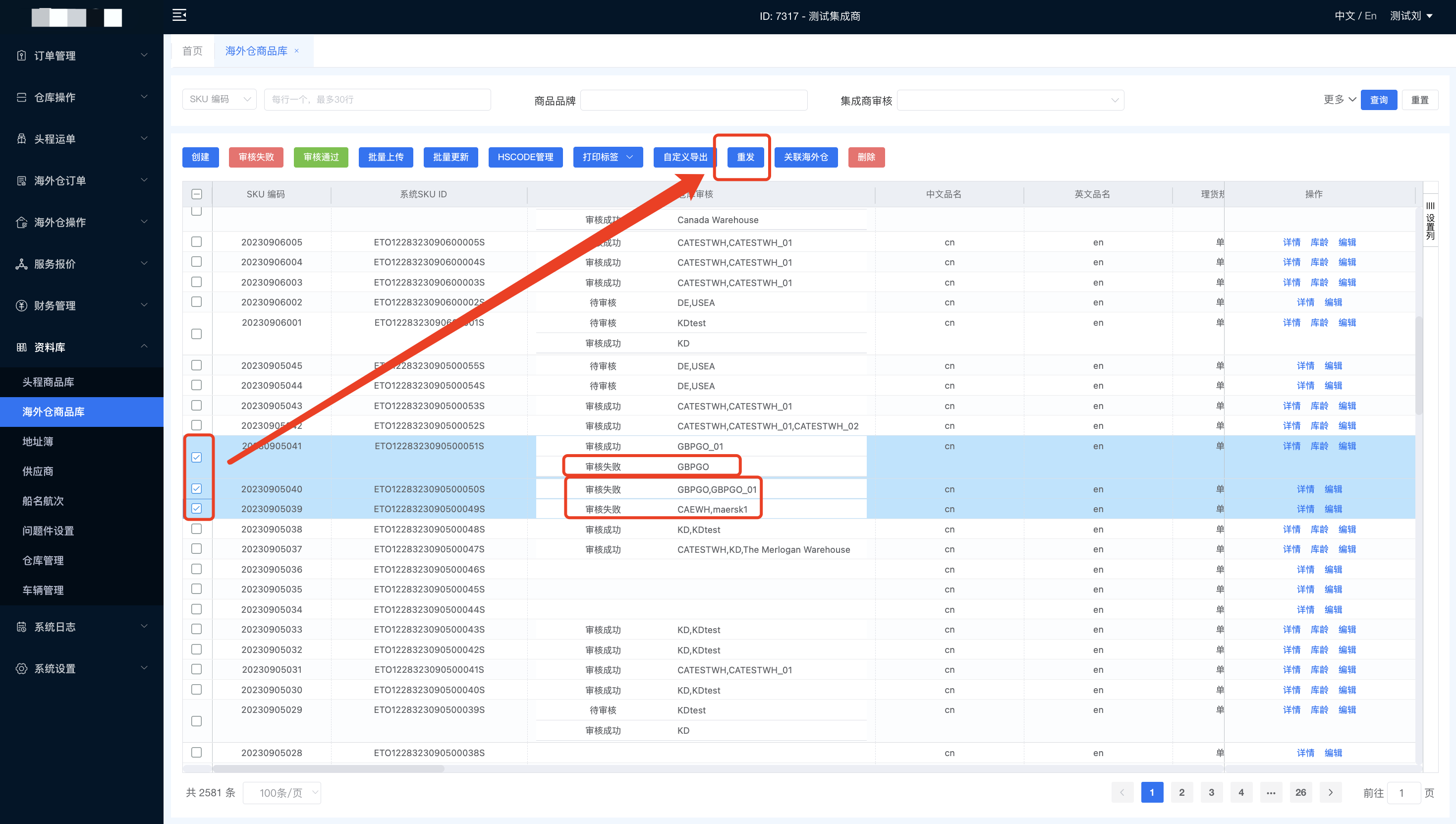1456x824 pixels.
Task: Click the green 审核通过 button
Action: (x=321, y=157)
